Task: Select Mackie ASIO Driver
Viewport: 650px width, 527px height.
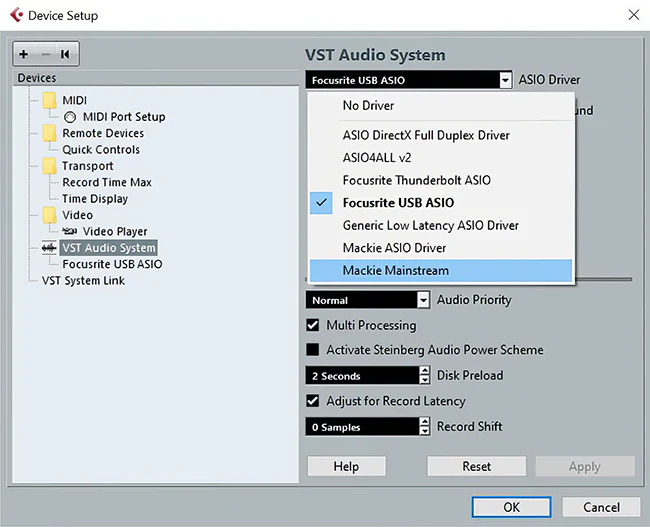Action: tap(441, 248)
